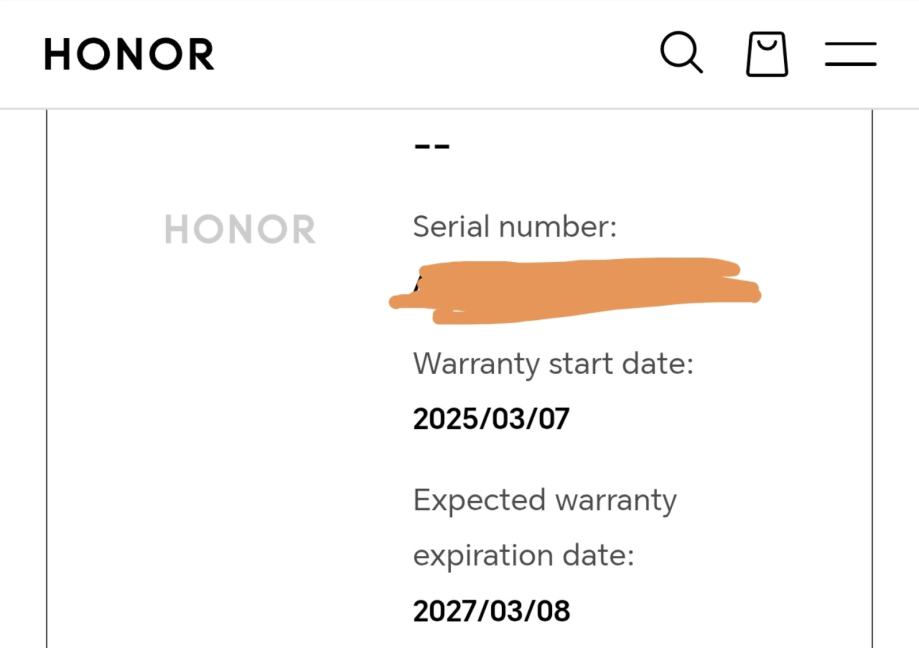Click the word "Warranty" in start date label

(477, 364)
